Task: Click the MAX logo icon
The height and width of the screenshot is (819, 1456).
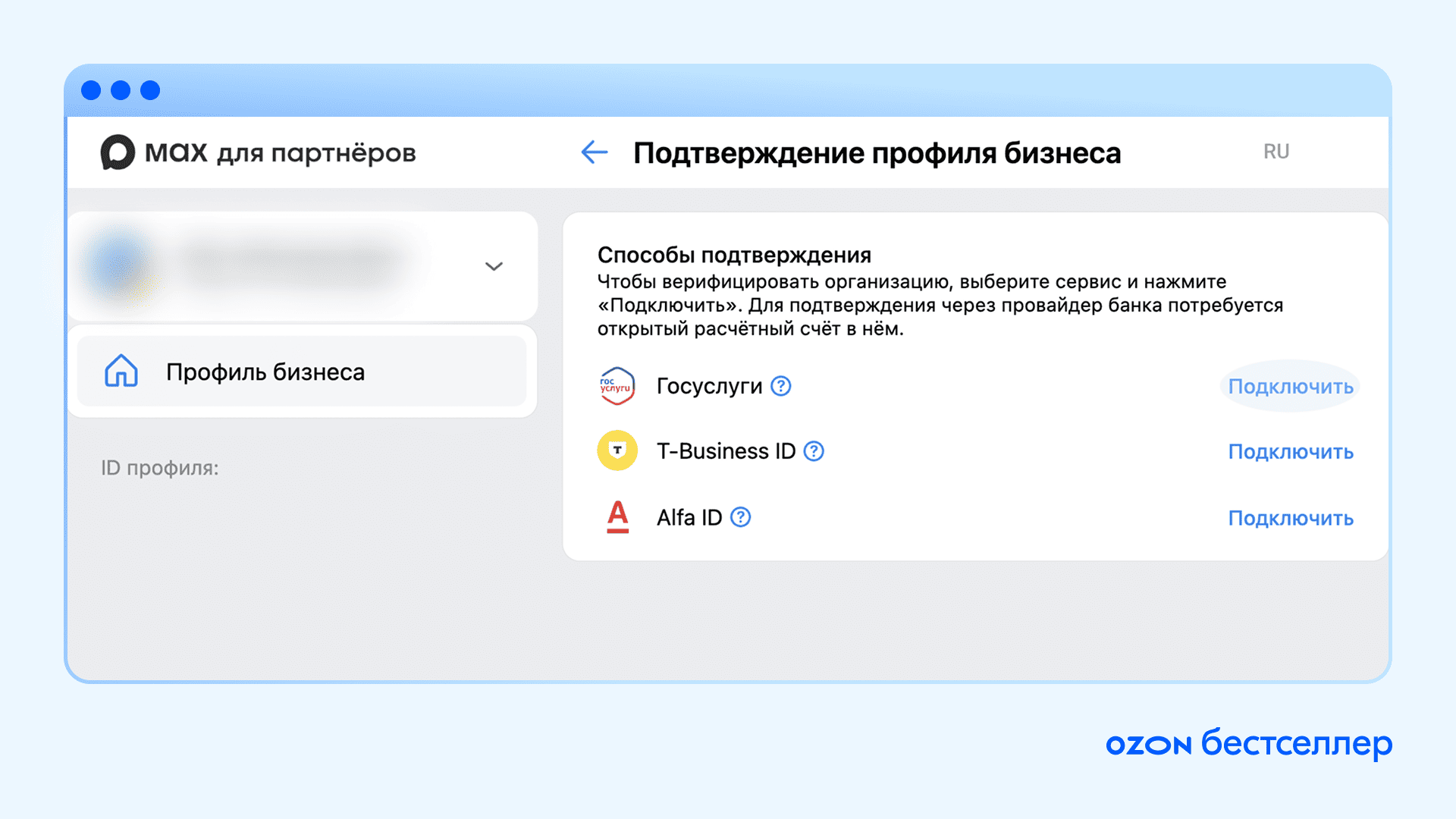Action: 118,152
